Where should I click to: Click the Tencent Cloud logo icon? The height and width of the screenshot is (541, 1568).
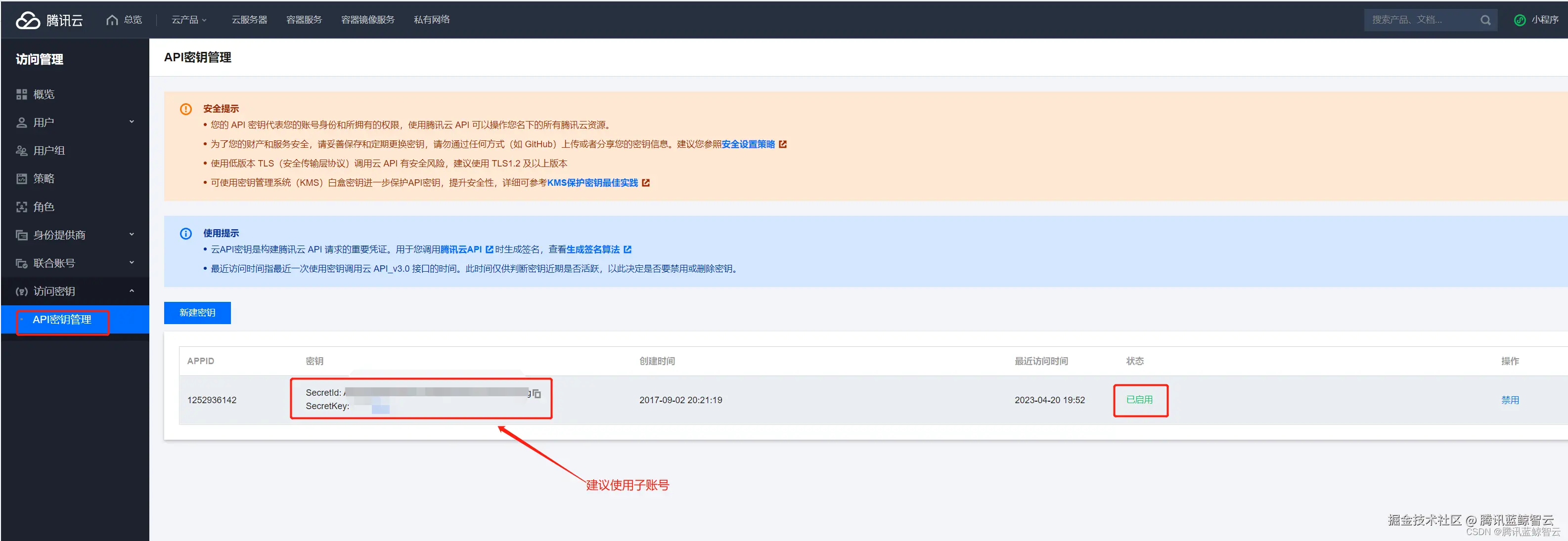pos(28,21)
